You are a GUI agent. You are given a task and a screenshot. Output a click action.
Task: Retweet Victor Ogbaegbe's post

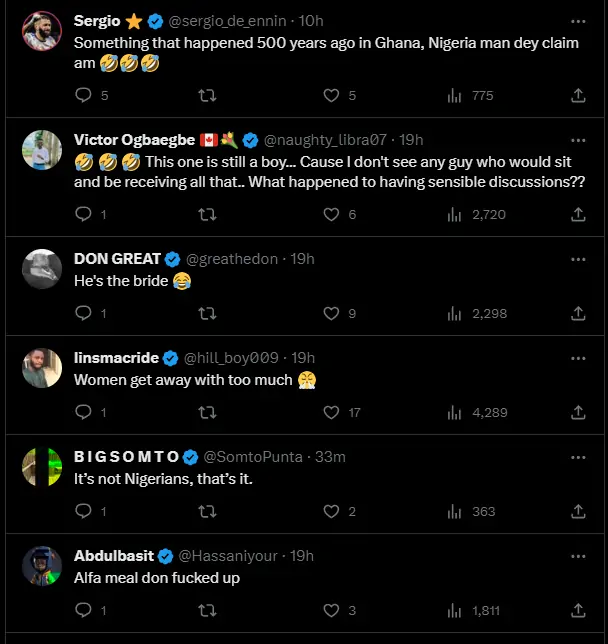coord(207,214)
